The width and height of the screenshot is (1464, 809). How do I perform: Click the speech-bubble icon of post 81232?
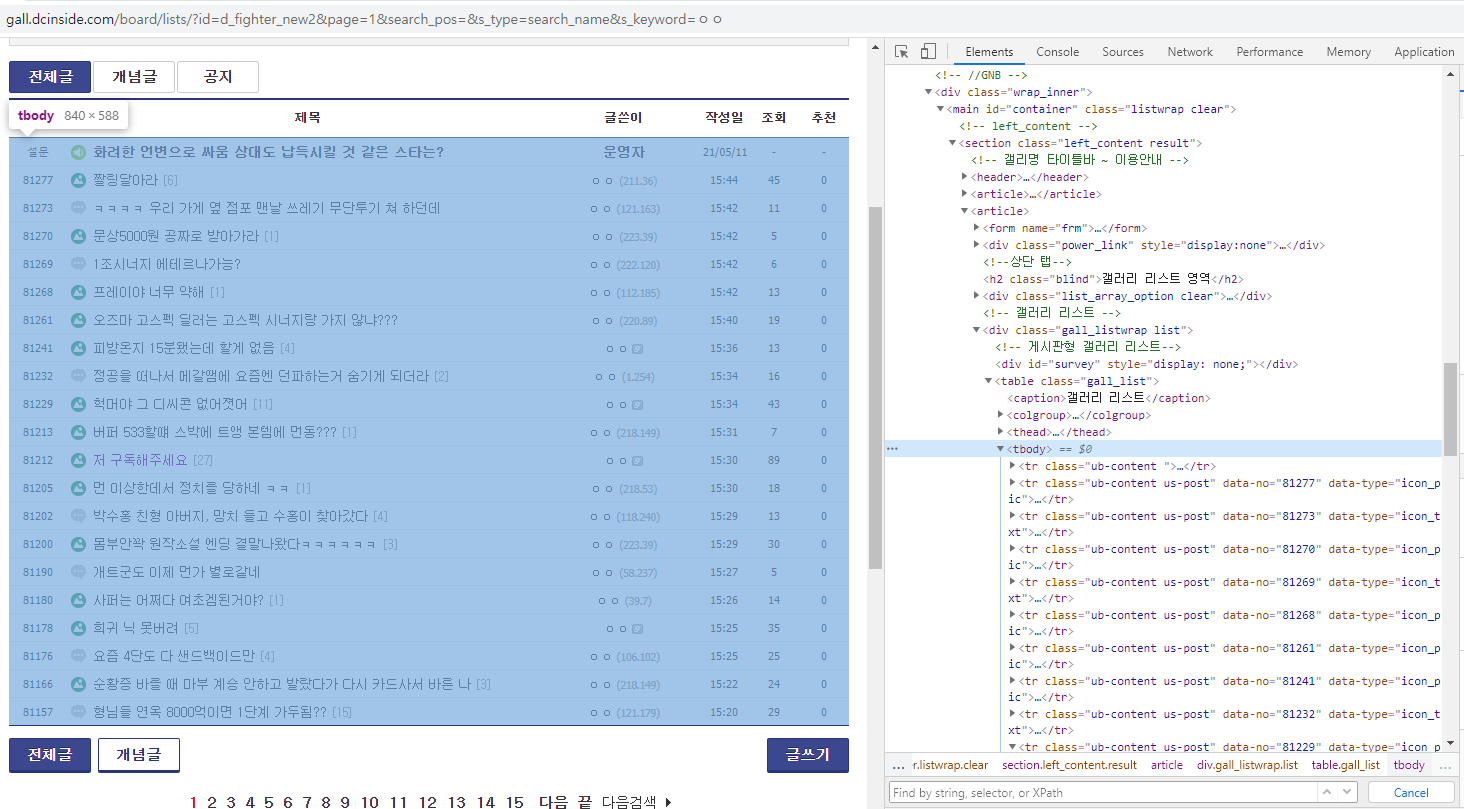point(78,376)
